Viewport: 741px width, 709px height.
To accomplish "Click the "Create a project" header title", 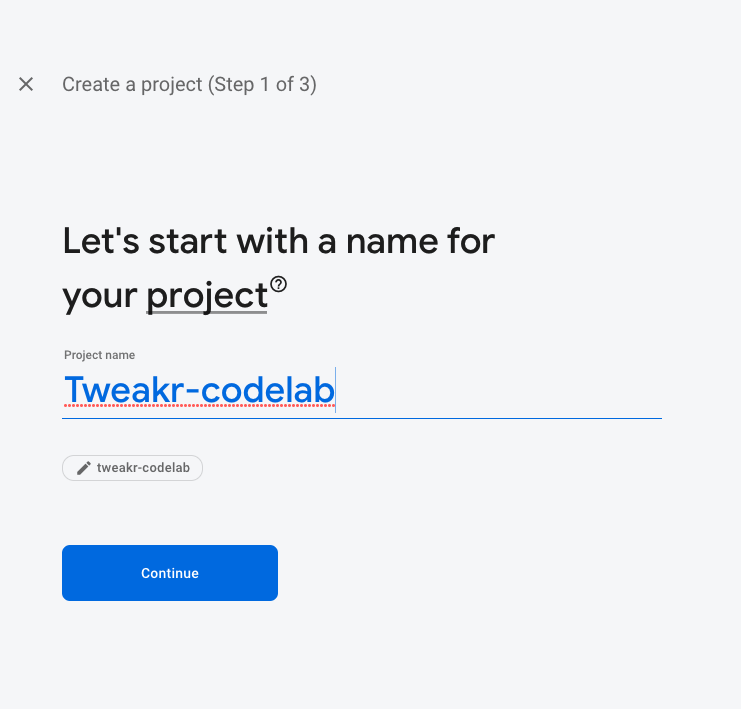I will [132, 85].
